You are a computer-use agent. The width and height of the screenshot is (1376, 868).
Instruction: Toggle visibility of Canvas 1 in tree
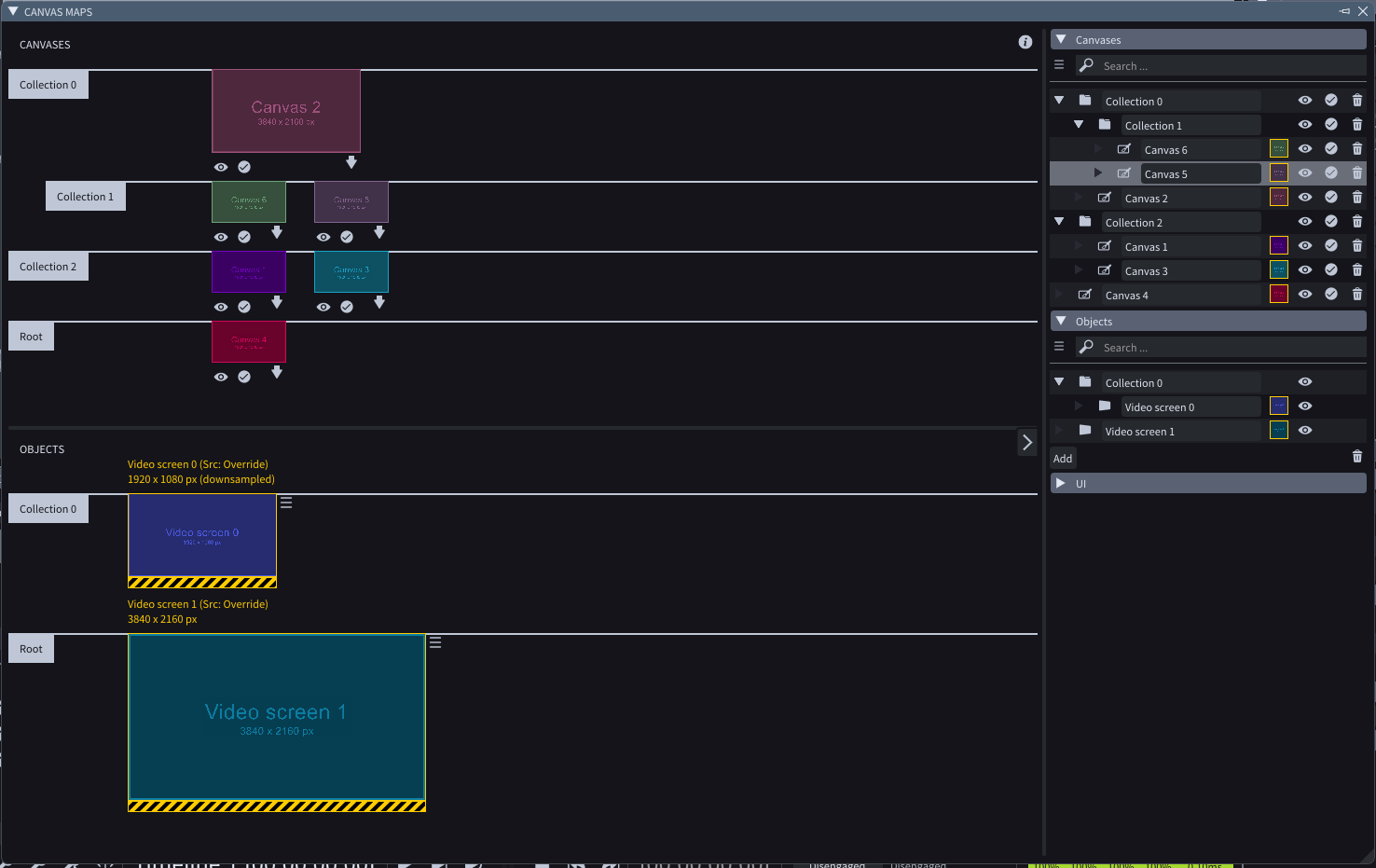(x=1305, y=246)
